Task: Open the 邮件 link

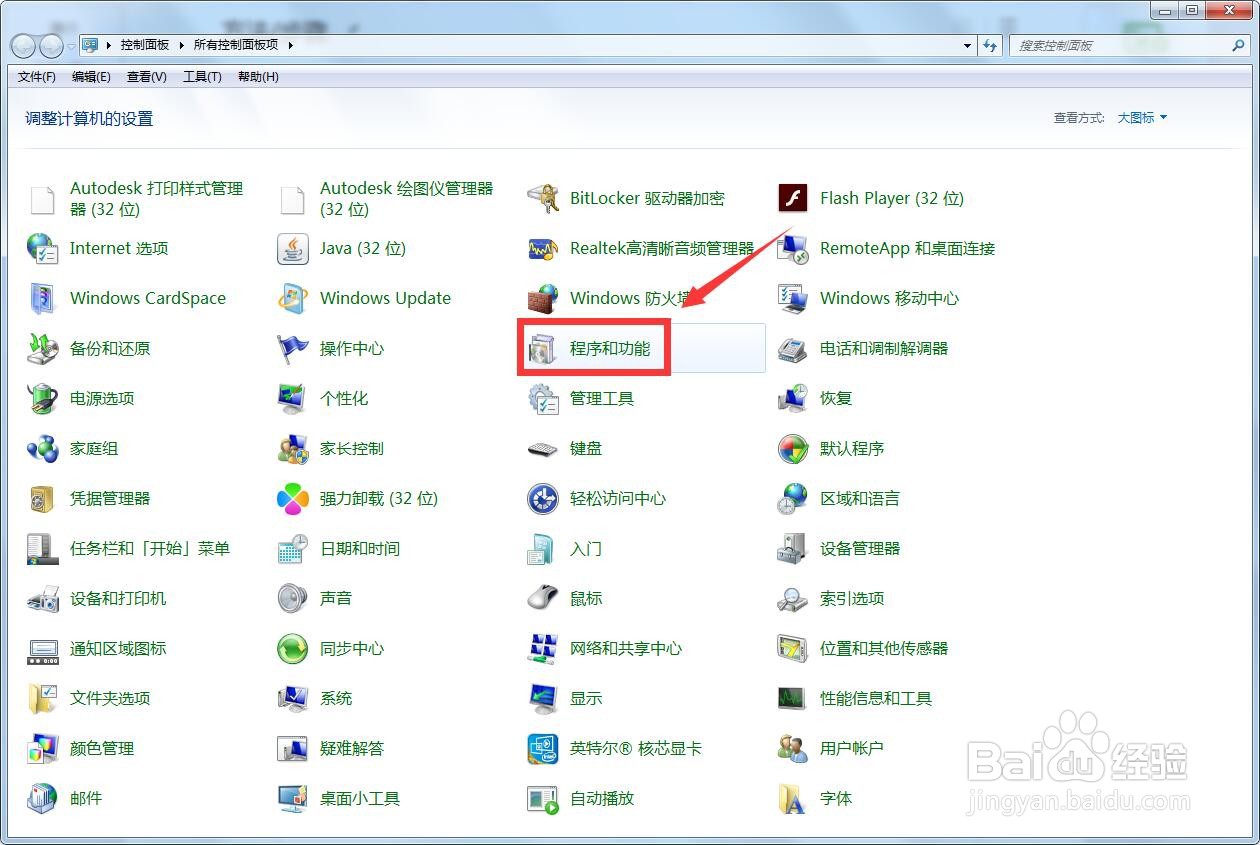Action: coord(86,798)
